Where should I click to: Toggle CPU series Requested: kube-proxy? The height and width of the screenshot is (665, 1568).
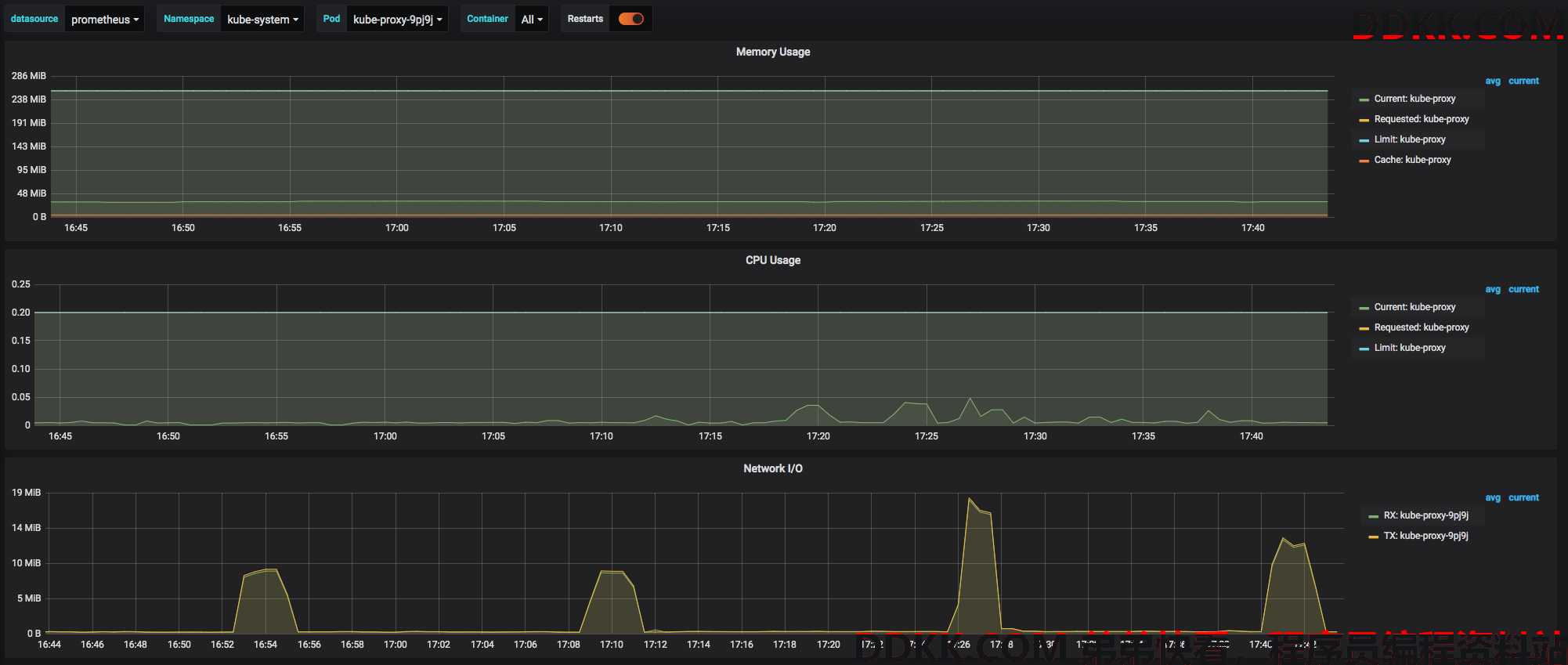tap(1422, 327)
